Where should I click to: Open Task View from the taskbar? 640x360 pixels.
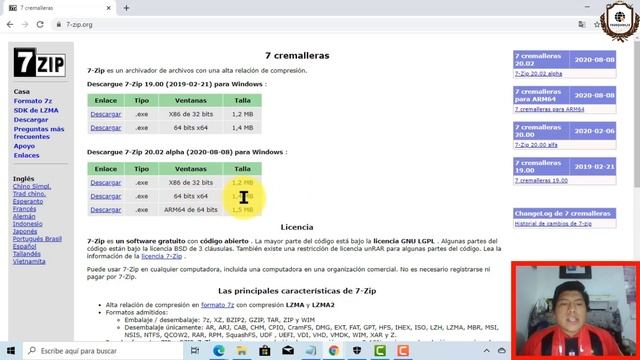[195, 351]
